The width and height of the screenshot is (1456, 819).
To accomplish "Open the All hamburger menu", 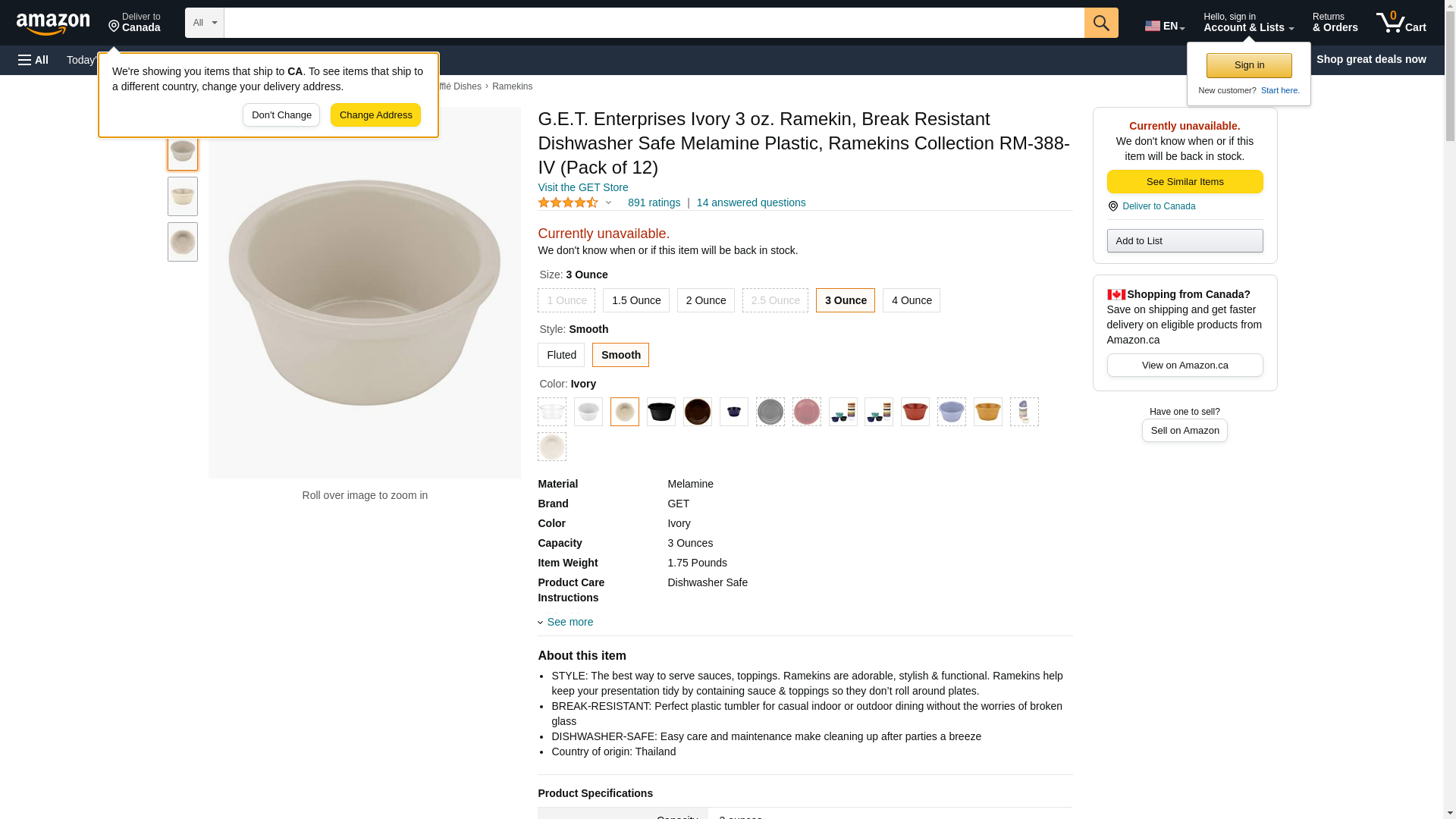I will tap(33, 60).
